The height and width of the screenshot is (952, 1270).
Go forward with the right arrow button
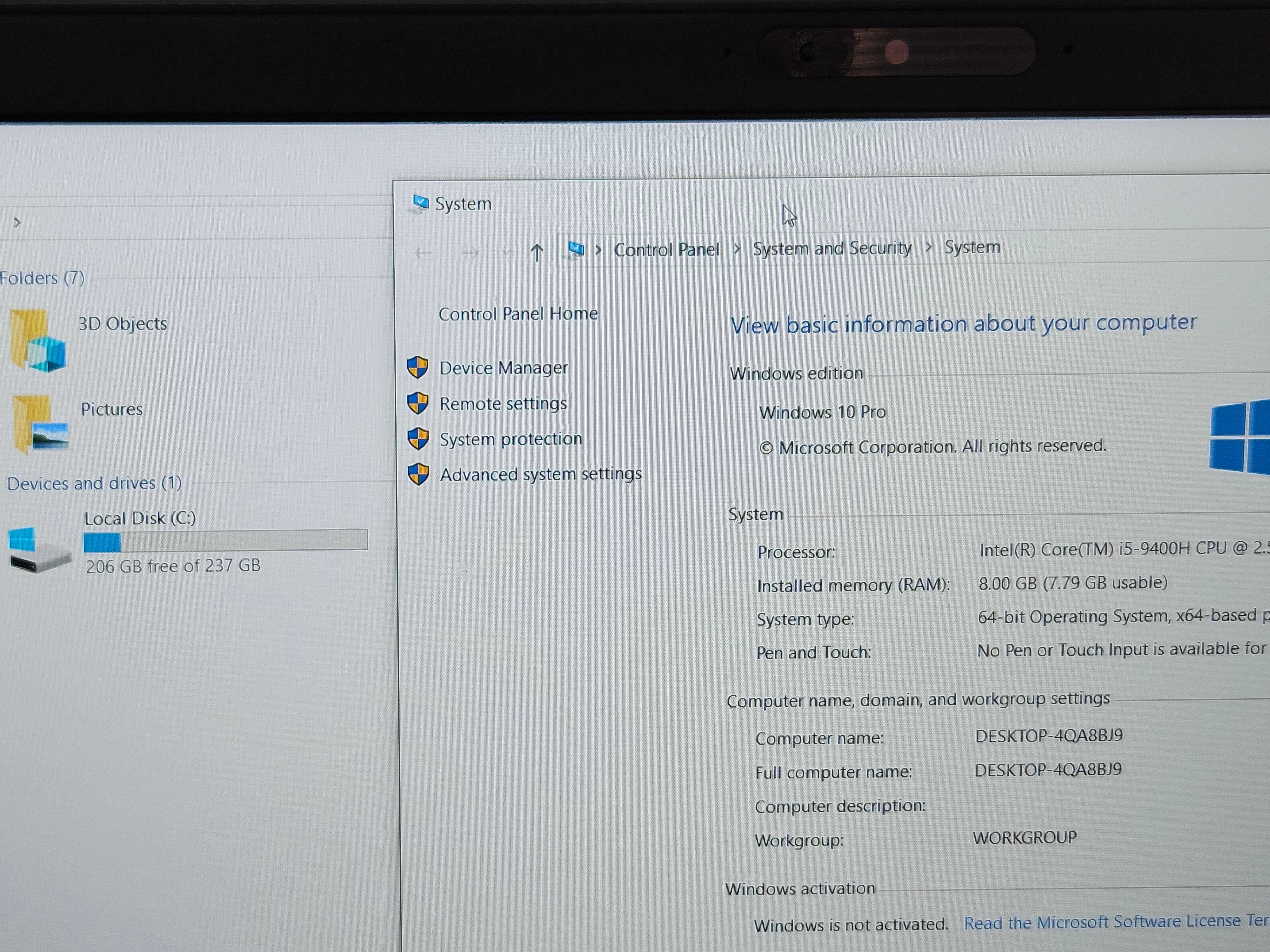point(470,253)
